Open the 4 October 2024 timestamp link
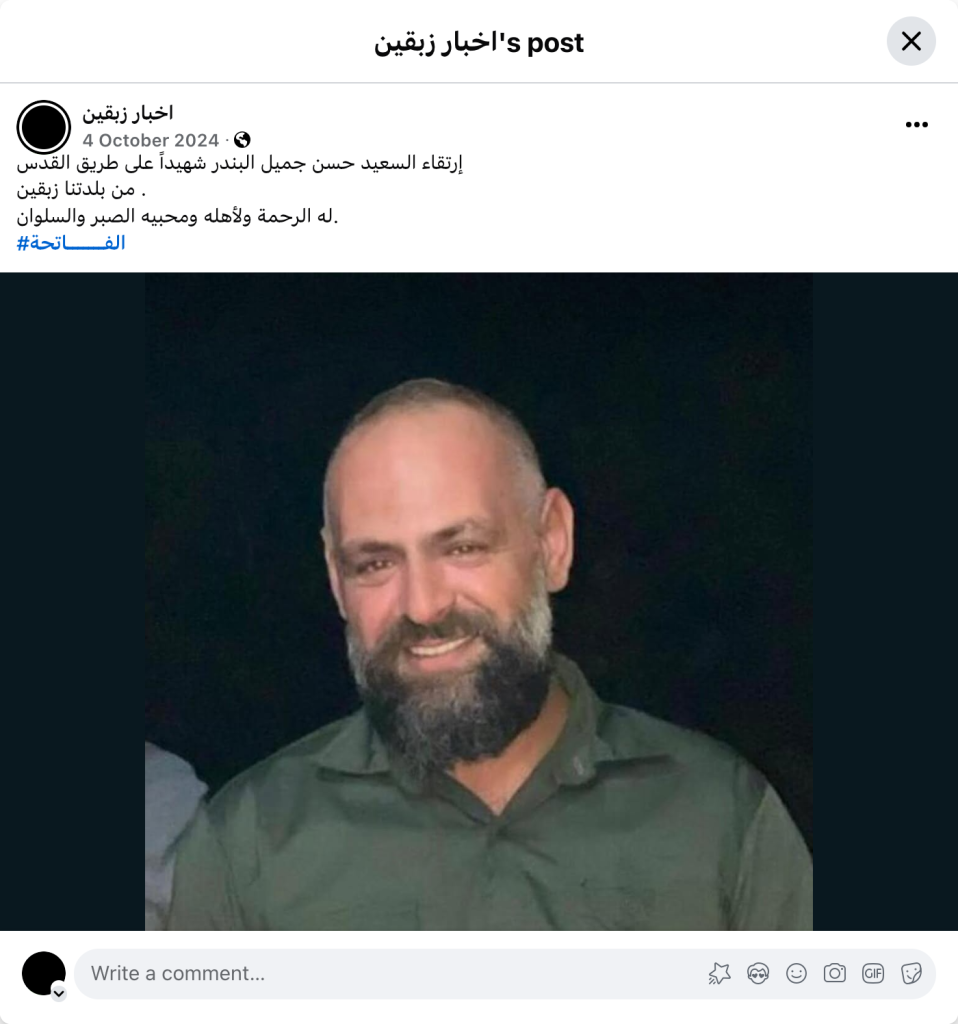This screenshot has height=1024, width=958. tap(150, 140)
